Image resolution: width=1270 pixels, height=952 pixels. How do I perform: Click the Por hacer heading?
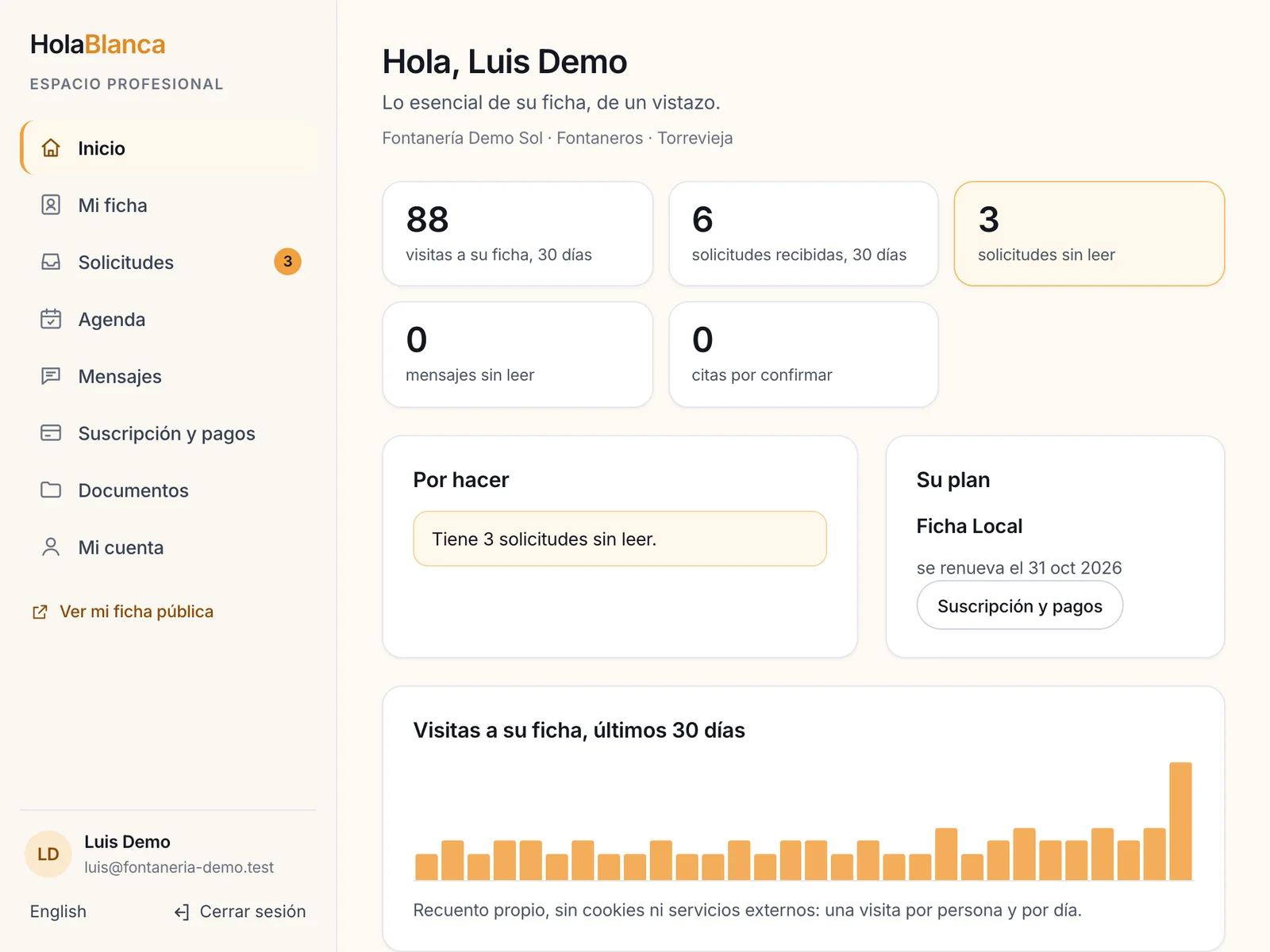(x=461, y=480)
